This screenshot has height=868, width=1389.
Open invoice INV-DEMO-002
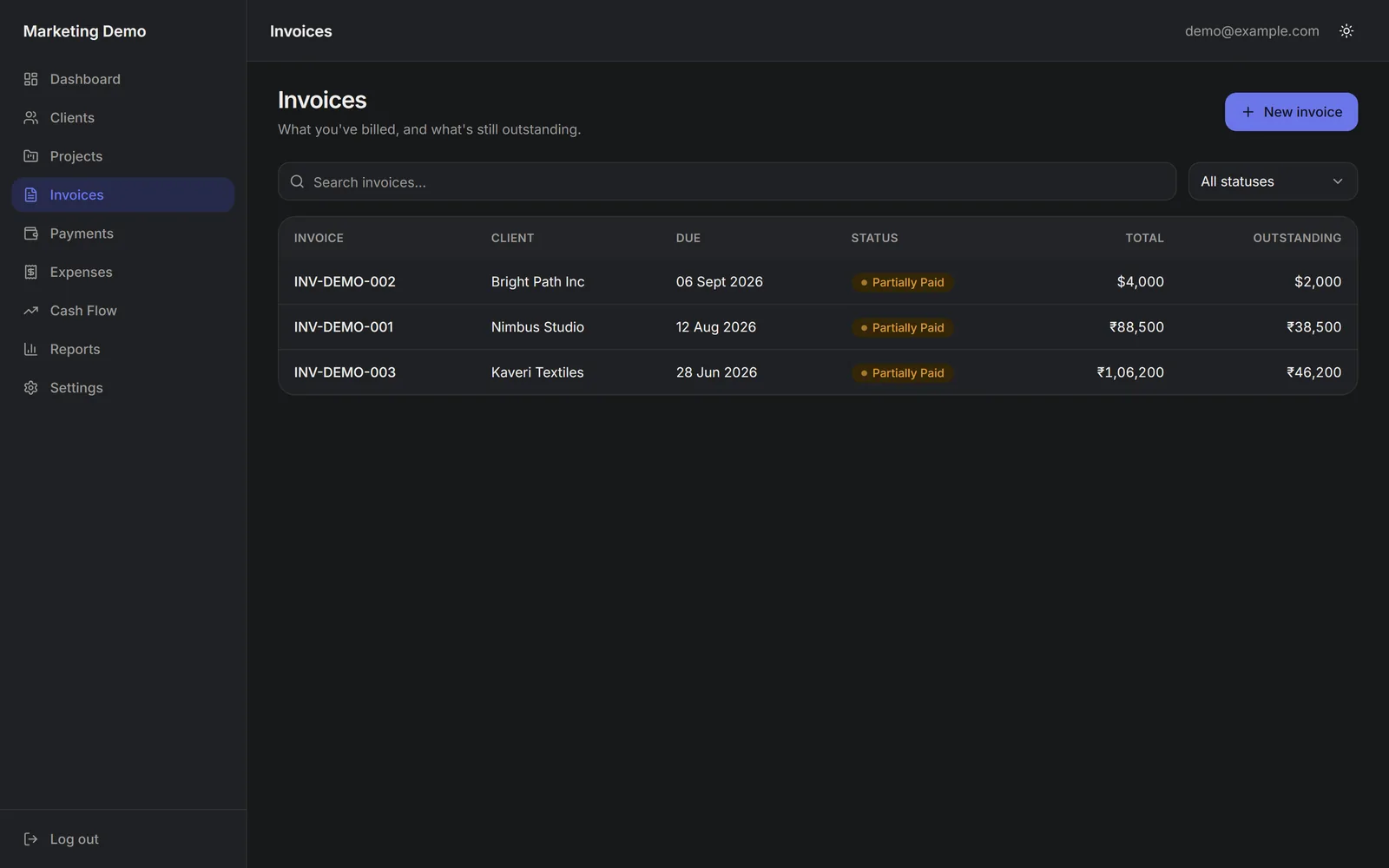(345, 281)
